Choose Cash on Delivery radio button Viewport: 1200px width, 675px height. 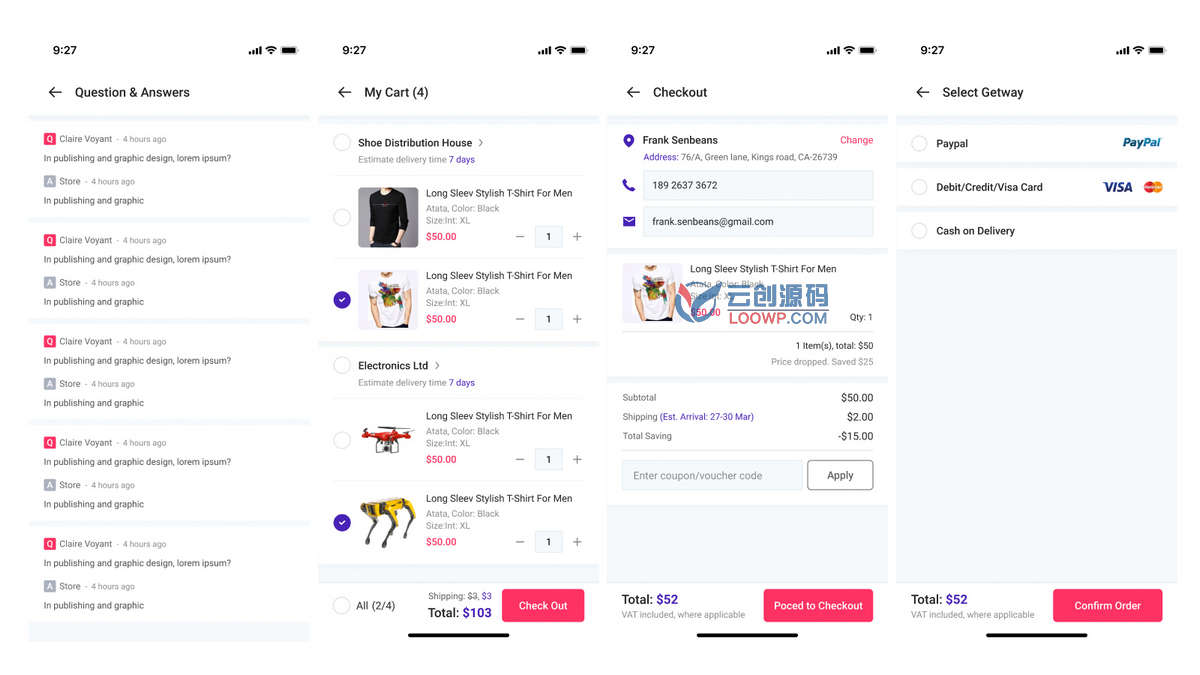919,231
